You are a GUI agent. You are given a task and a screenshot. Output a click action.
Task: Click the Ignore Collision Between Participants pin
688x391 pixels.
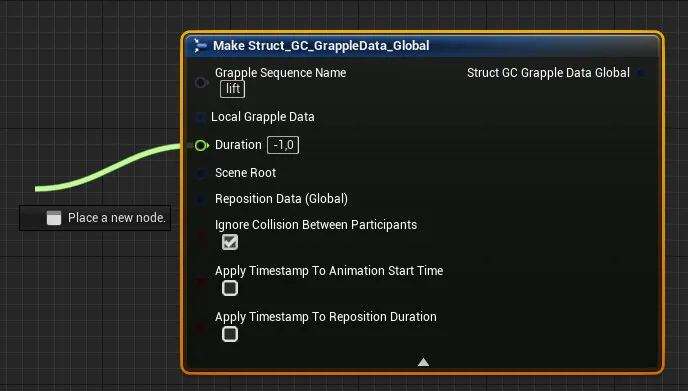point(201,235)
